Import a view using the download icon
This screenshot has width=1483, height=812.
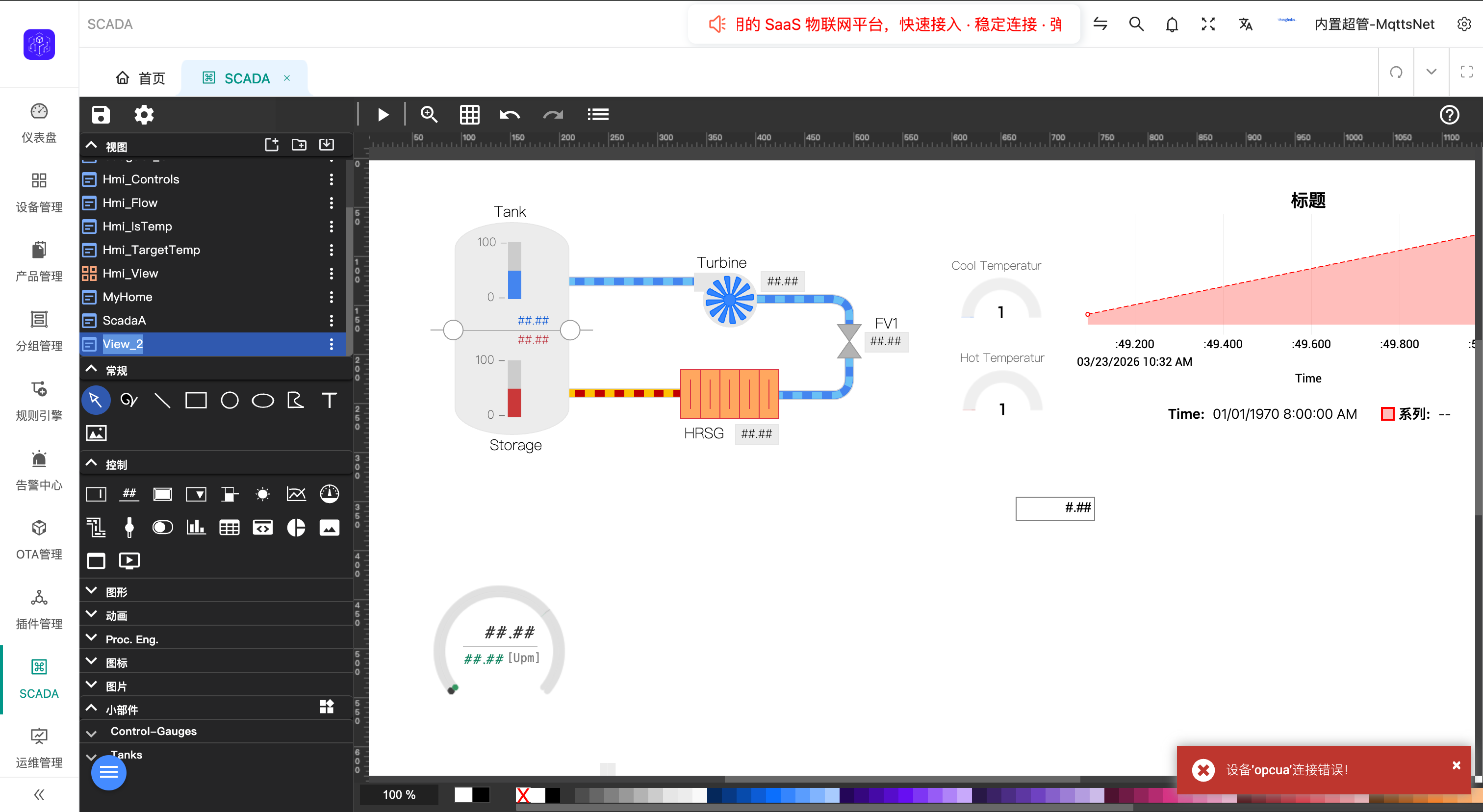[327, 145]
